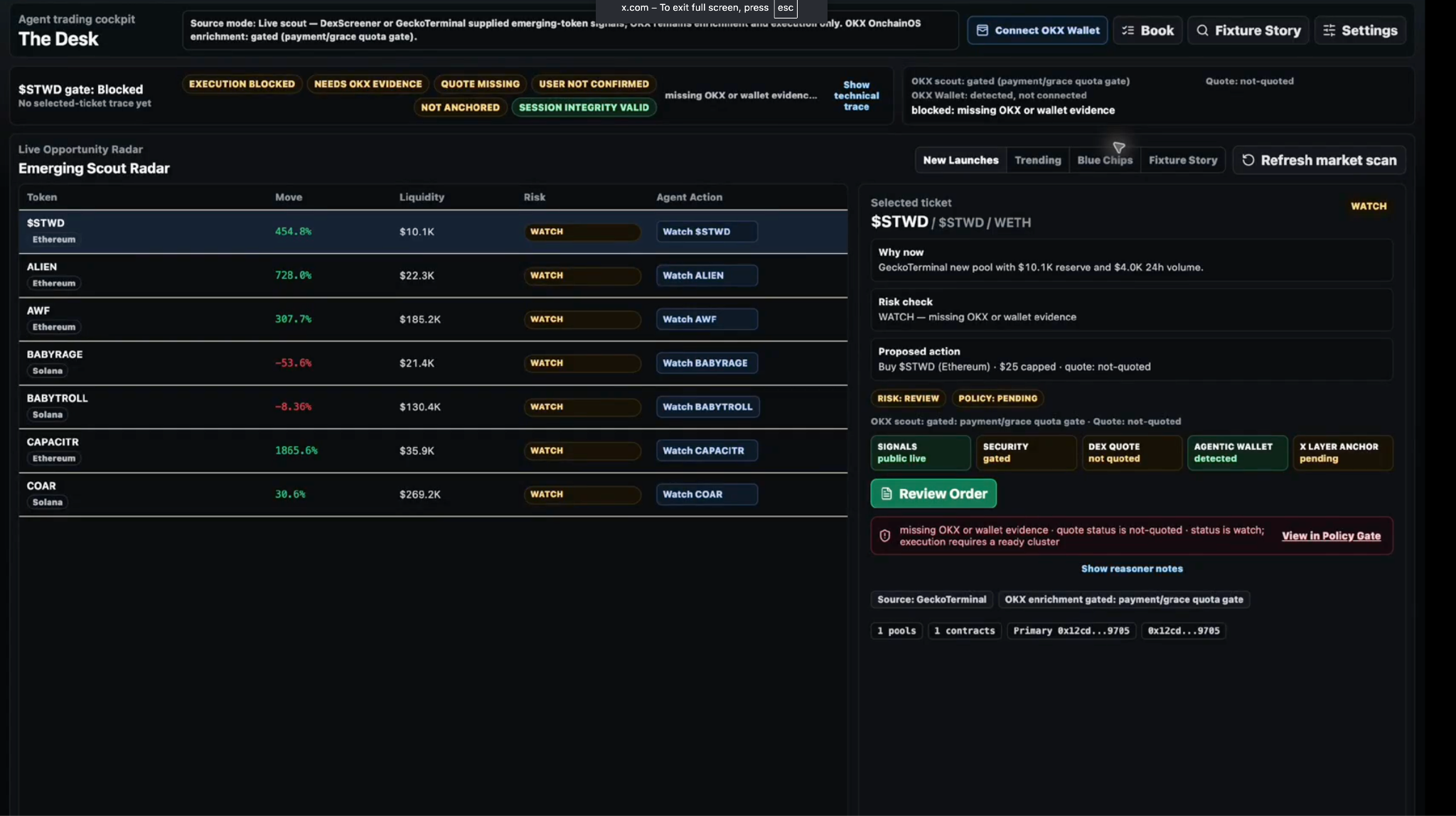Screen dimensions: 1456x816
Task: Switch to the Blue Chips tab
Action: pos(1105,160)
